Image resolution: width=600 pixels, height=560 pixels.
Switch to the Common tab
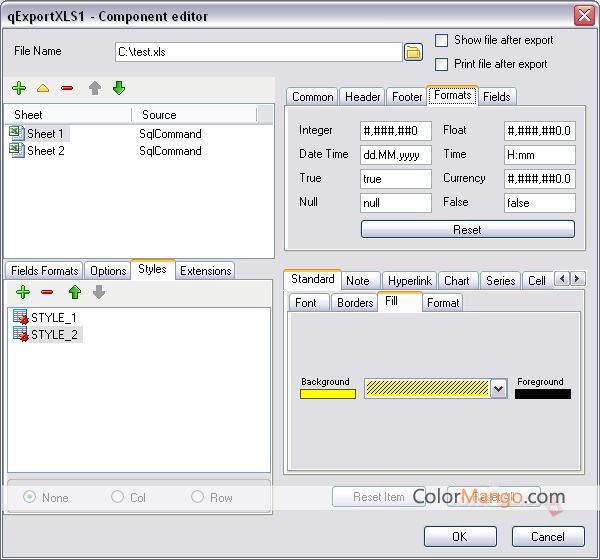312,97
